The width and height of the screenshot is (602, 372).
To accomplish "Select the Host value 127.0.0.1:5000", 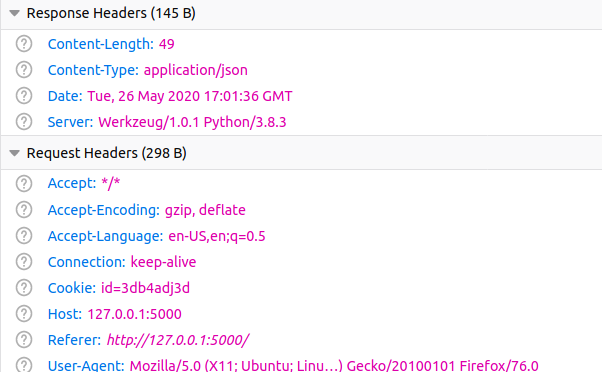I will (x=134, y=314).
